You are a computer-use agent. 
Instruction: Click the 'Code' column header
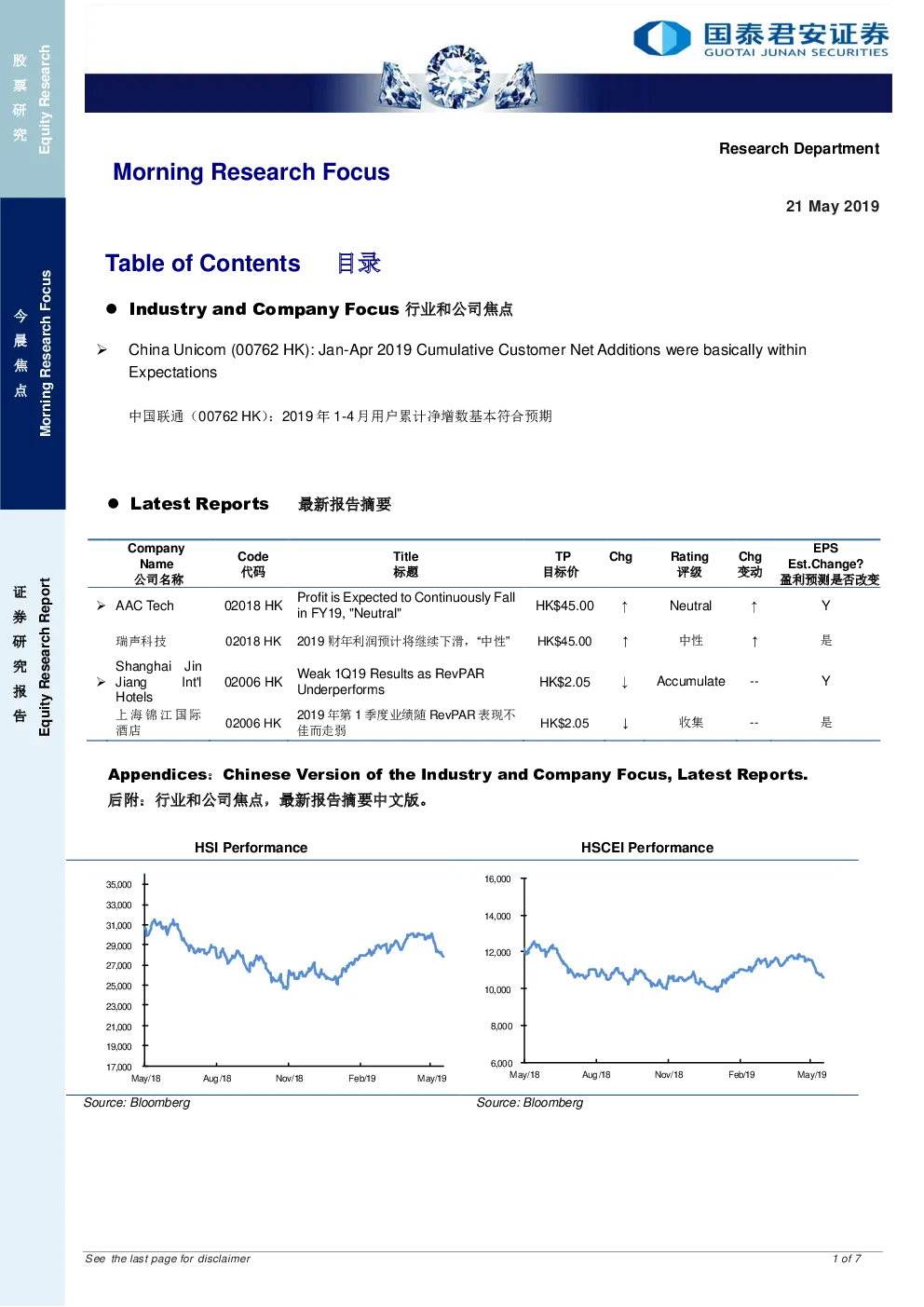(x=252, y=564)
